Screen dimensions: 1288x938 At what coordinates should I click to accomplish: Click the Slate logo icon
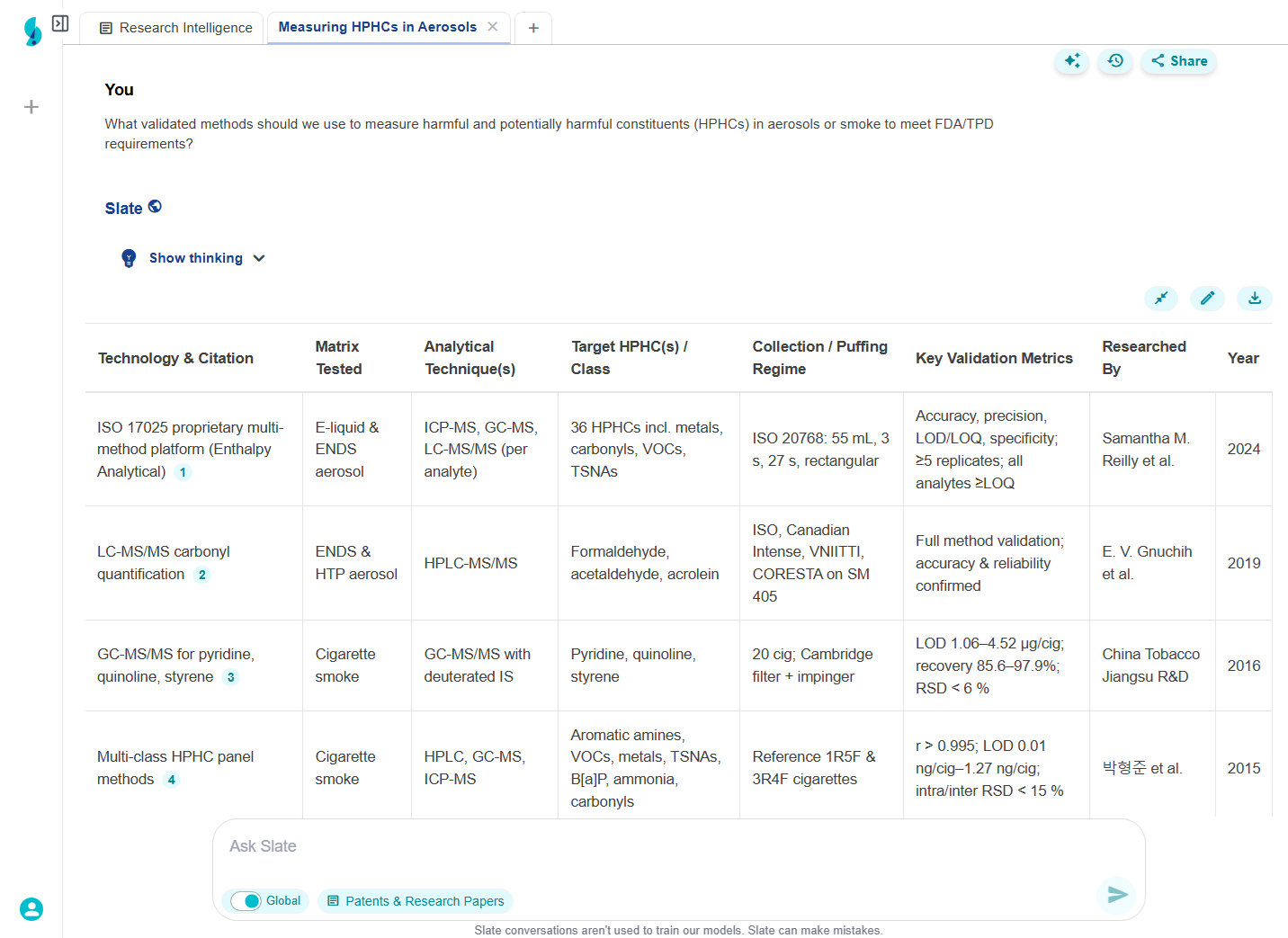point(32,31)
